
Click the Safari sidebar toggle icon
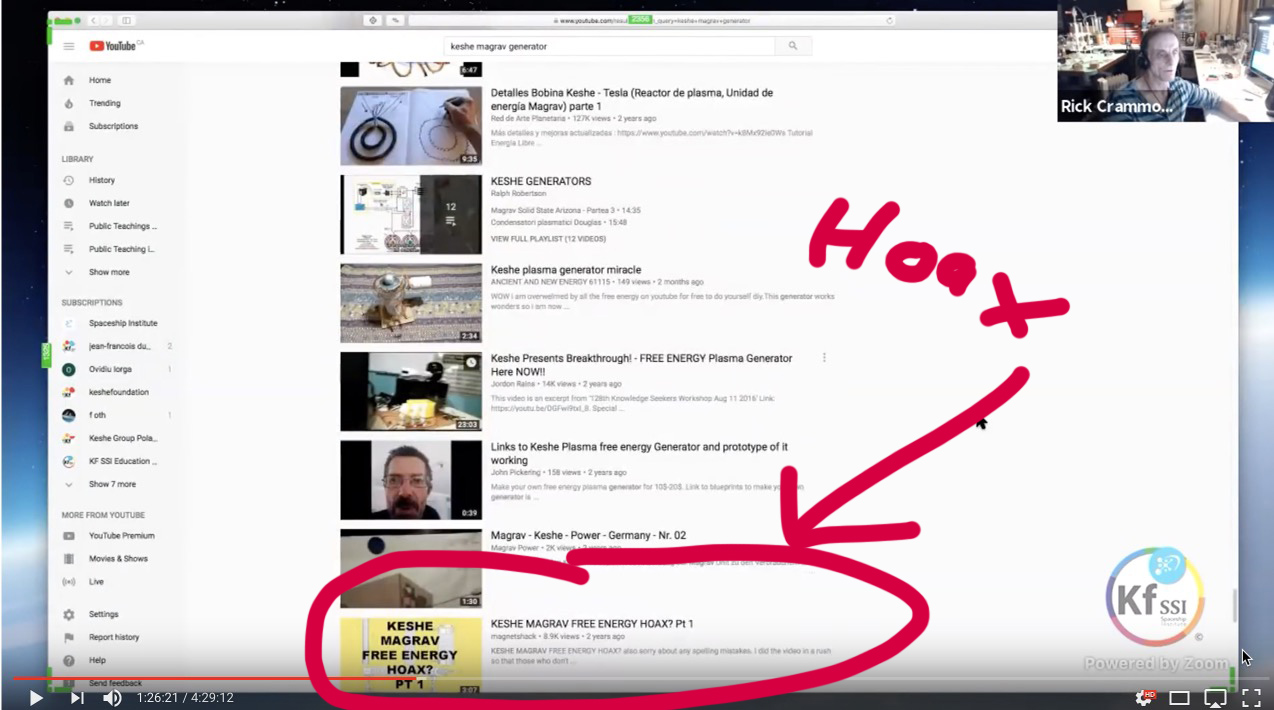coord(126,20)
